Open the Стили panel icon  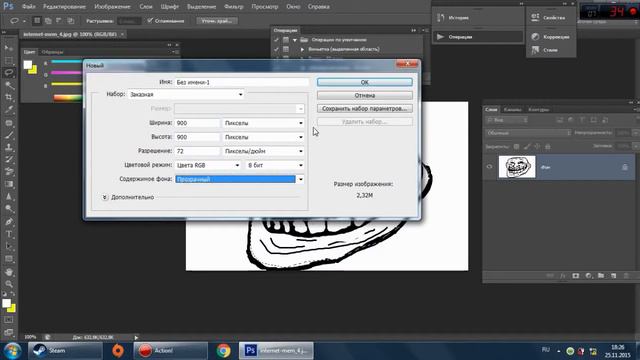click(x=535, y=50)
